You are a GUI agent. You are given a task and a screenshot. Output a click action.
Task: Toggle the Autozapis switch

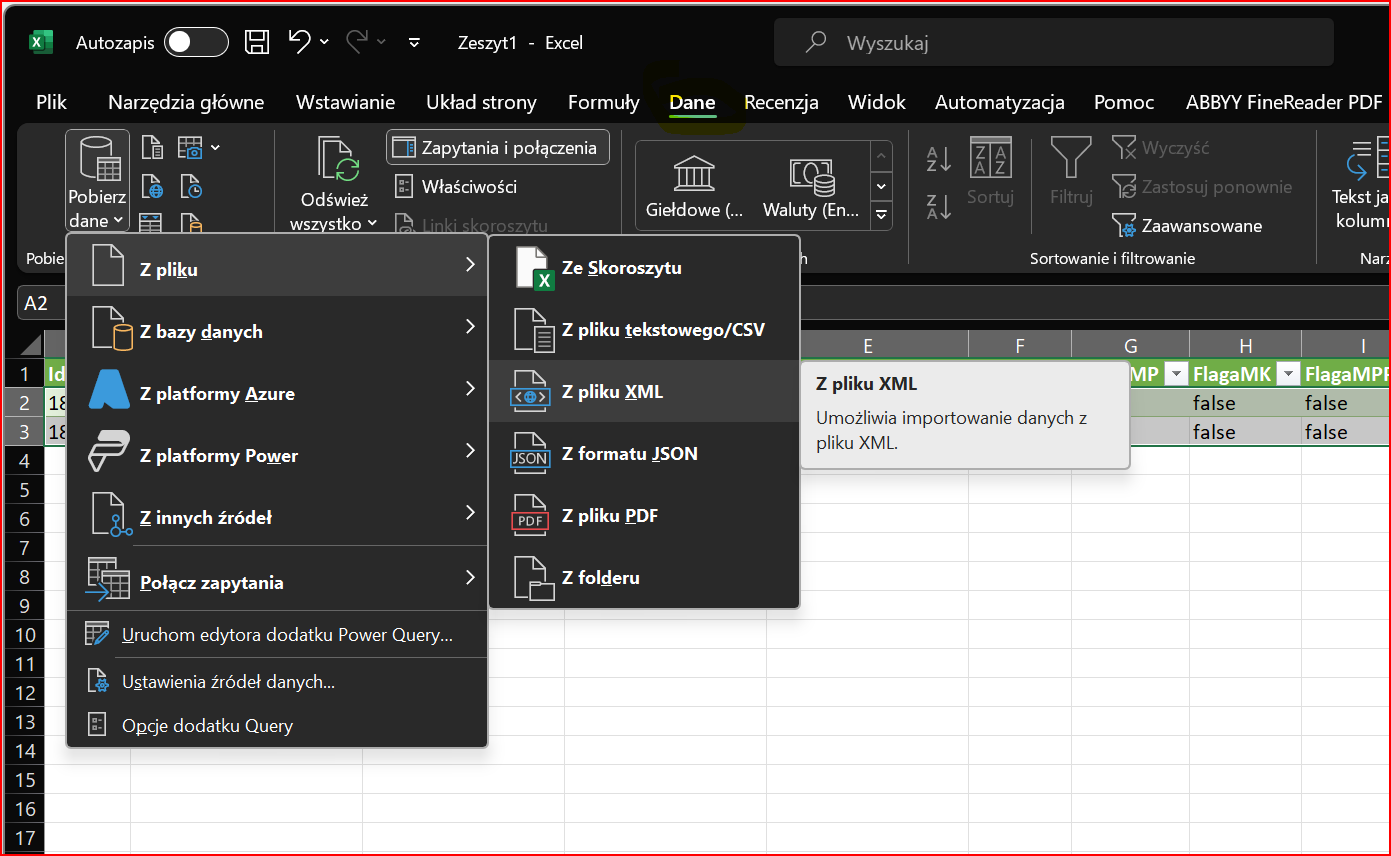[x=197, y=42]
